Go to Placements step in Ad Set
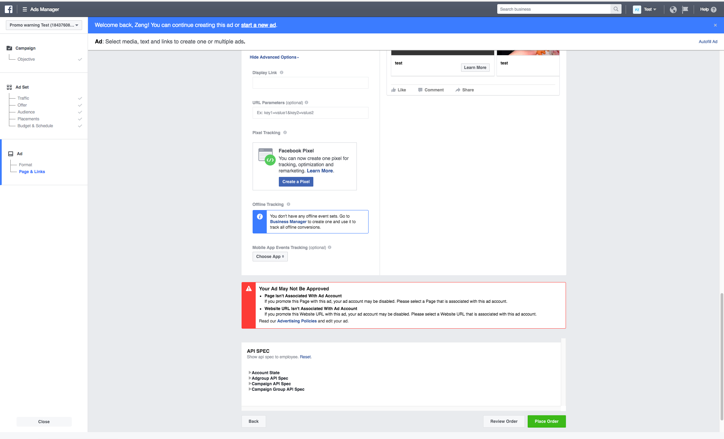The width and height of the screenshot is (724, 439). (x=28, y=119)
